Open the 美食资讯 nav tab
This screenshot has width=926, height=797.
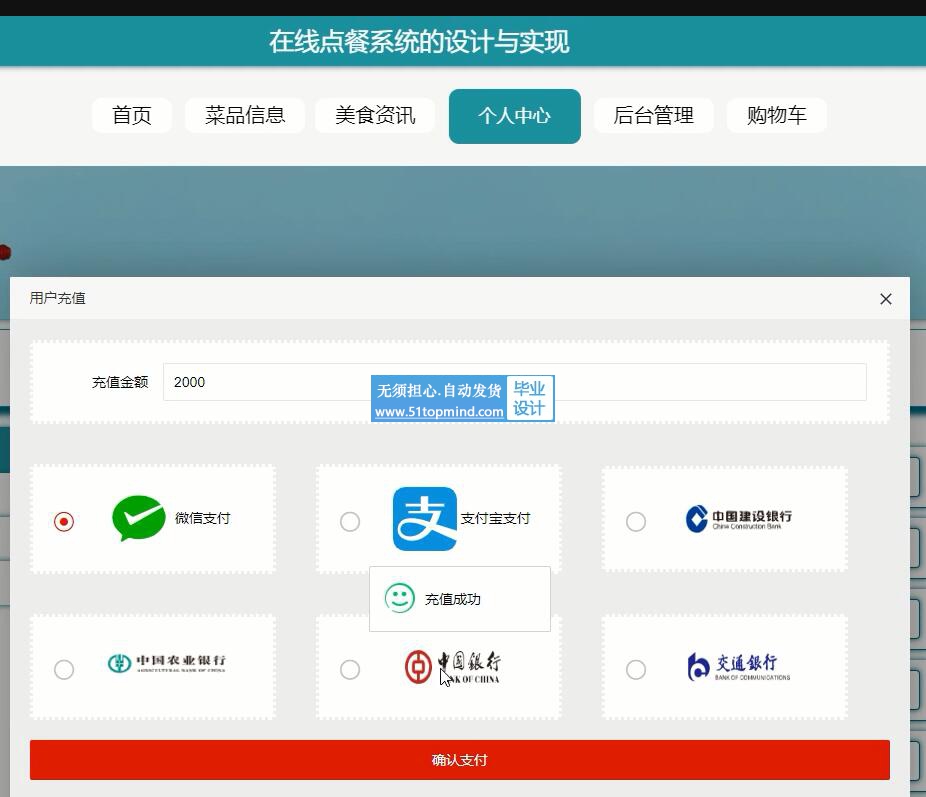click(375, 115)
